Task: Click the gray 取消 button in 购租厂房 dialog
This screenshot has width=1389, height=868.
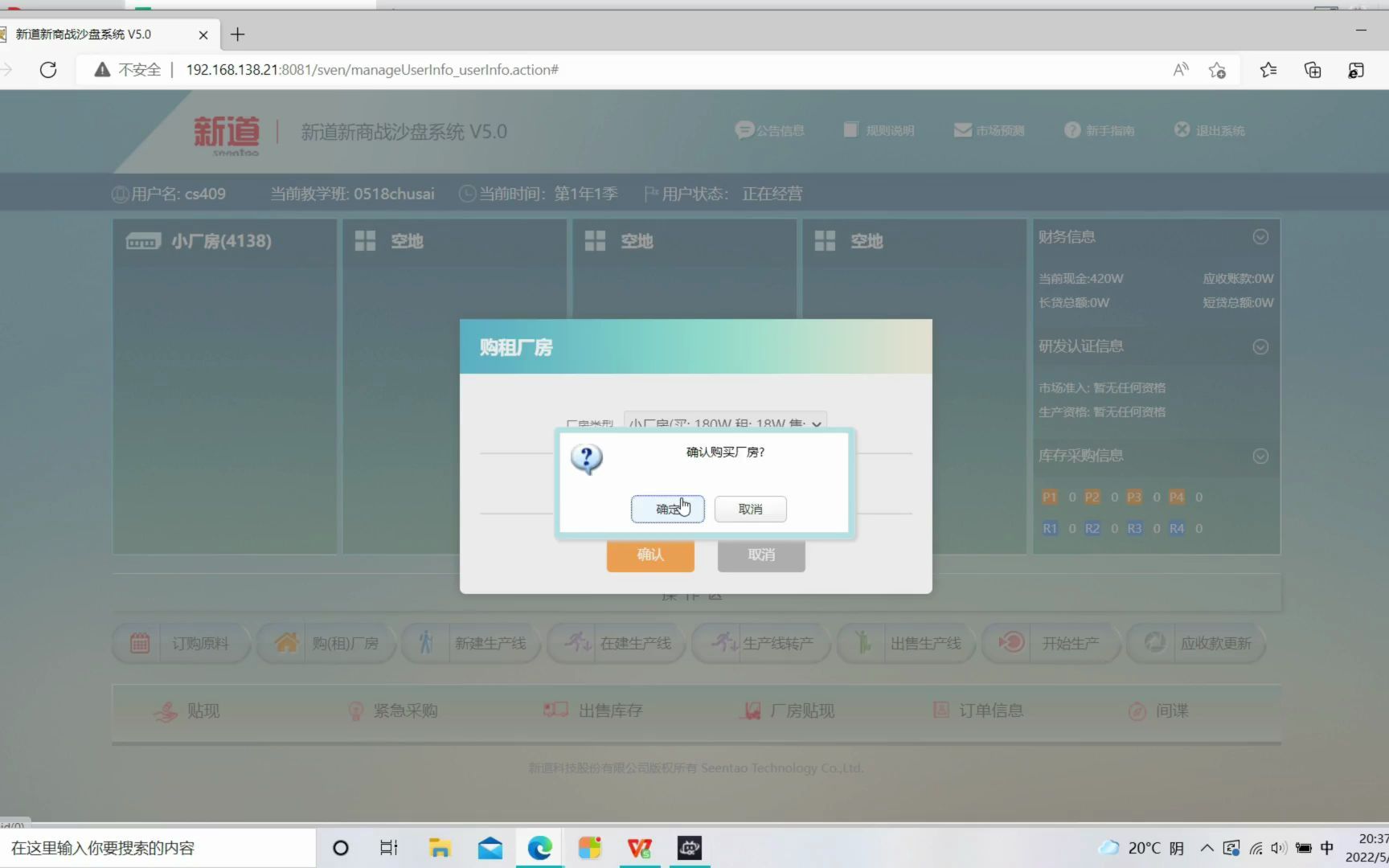Action: point(761,555)
